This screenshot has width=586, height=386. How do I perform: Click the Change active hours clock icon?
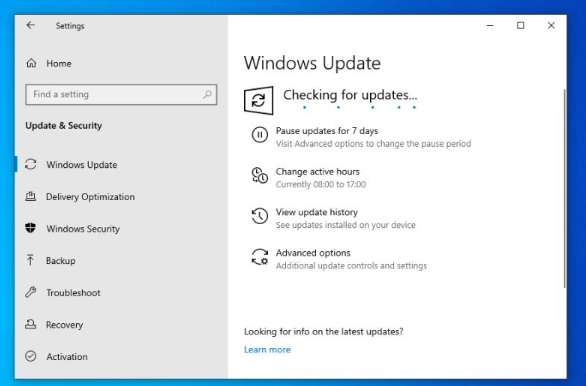coord(260,175)
